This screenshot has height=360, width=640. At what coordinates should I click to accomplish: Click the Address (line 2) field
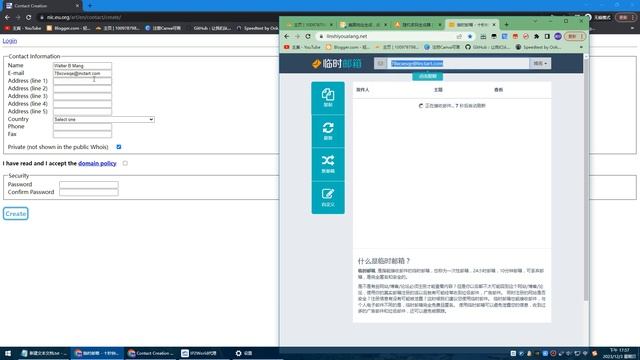pyautogui.click(x=82, y=88)
